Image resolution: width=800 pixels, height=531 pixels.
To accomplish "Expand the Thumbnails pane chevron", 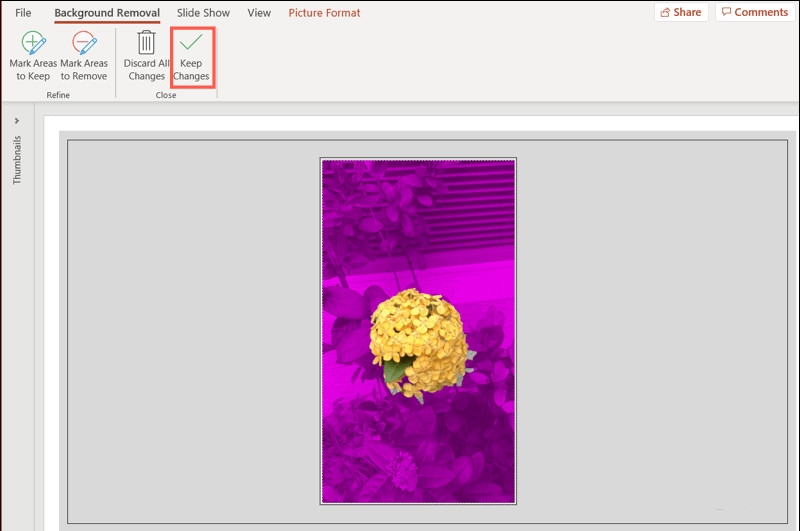I will pos(17,121).
